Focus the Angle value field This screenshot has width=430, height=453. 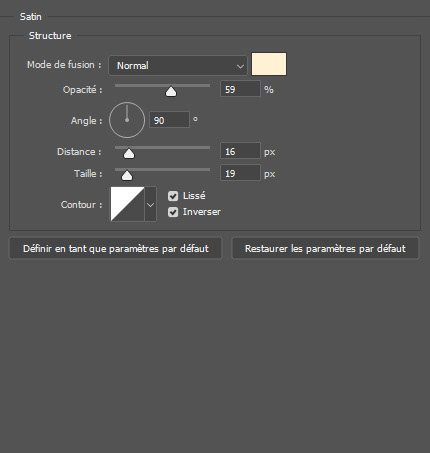pos(169,120)
